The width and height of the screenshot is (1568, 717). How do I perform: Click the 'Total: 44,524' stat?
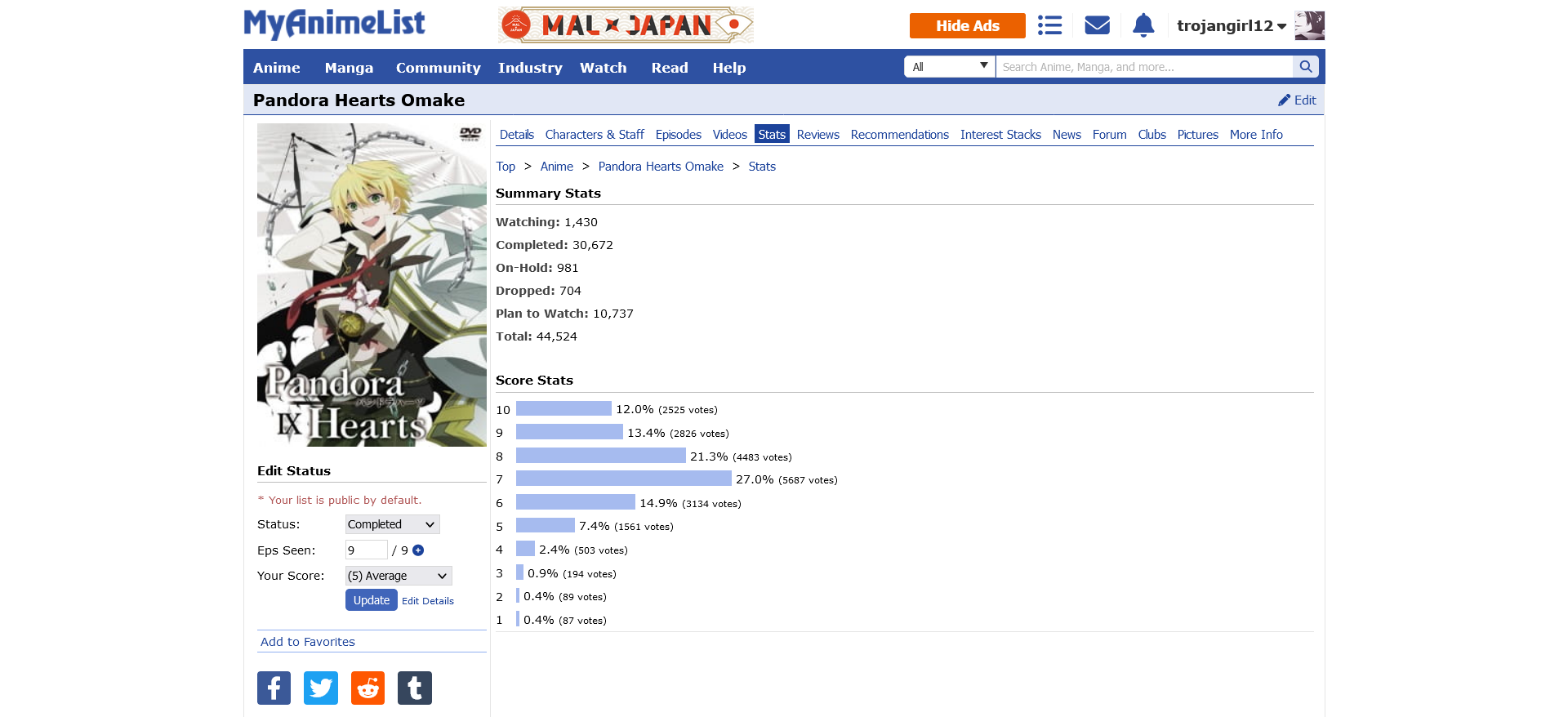click(x=537, y=336)
